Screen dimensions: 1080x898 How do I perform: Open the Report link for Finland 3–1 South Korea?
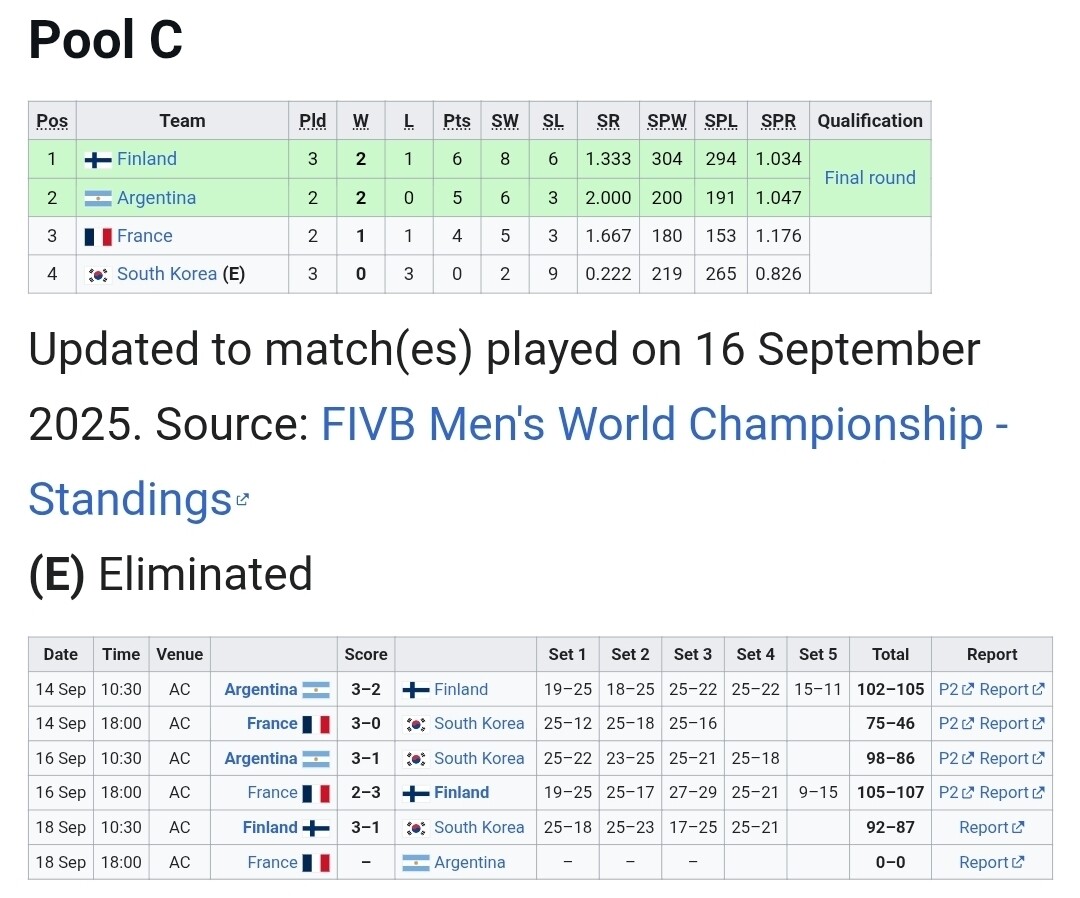984,828
